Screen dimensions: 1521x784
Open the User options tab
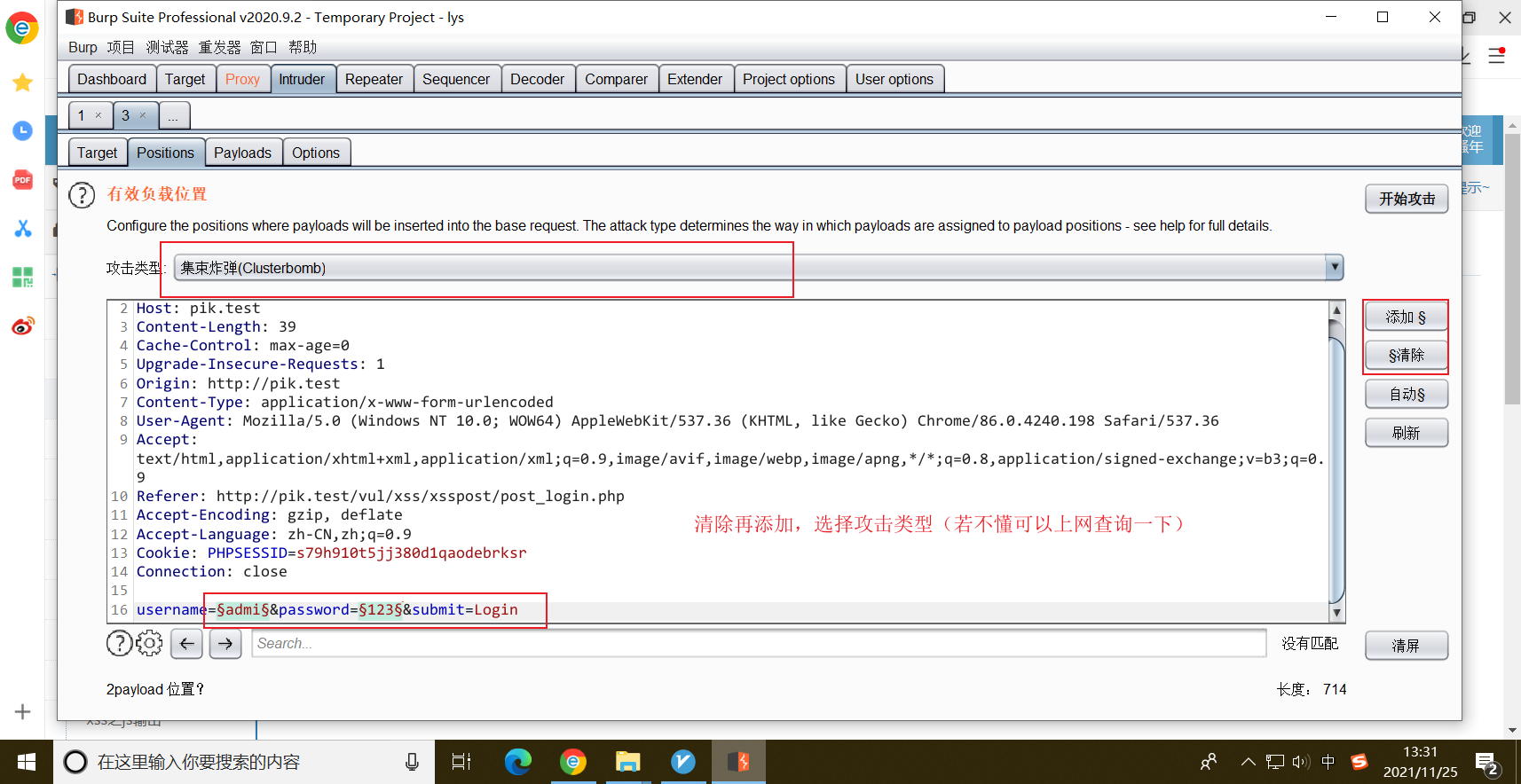[894, 79]
